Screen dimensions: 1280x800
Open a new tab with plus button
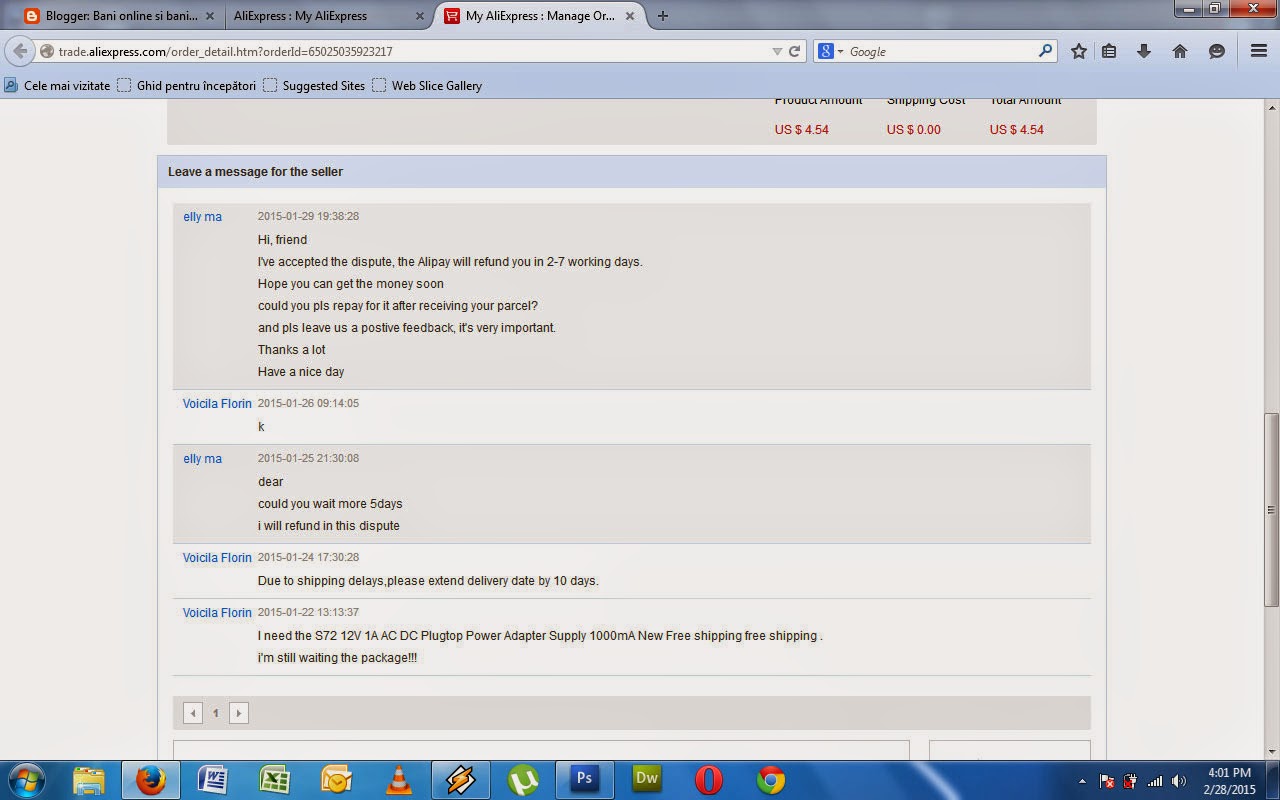663,15
